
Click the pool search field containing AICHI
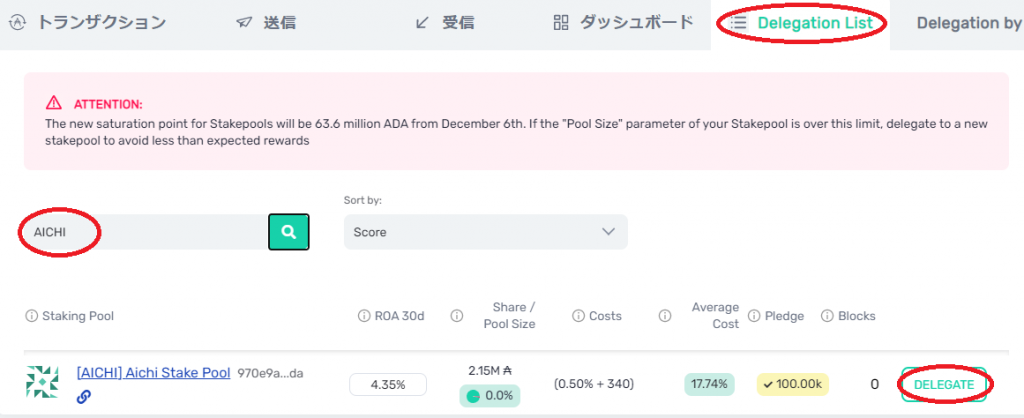(x=146, y=232)
